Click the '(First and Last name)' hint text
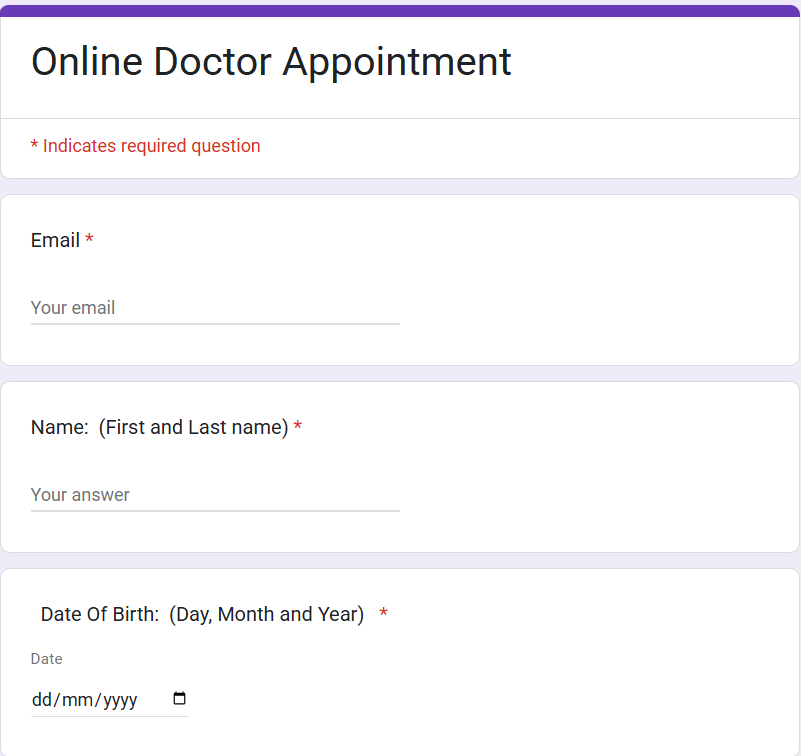 coord(193,427)
